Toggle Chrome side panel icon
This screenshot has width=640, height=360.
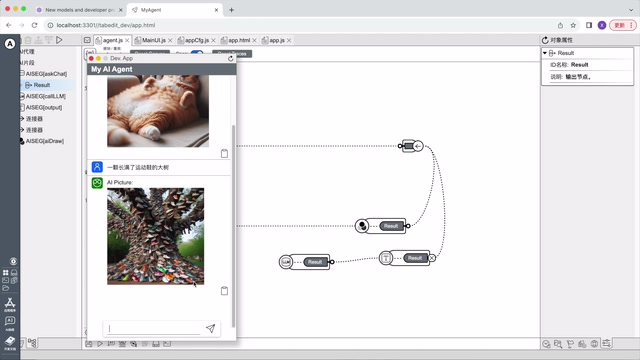589,25
